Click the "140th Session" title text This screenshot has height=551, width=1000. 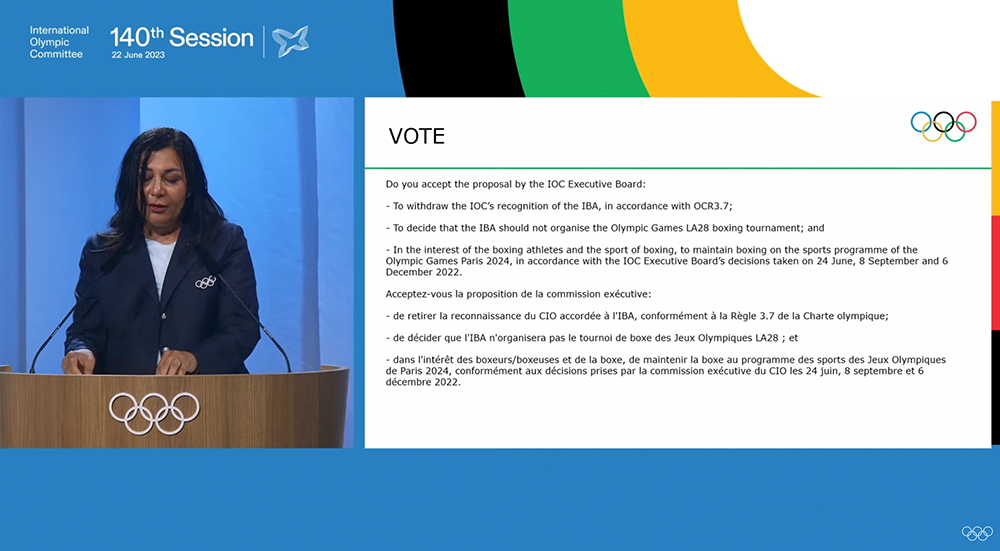tap(182, 38)
